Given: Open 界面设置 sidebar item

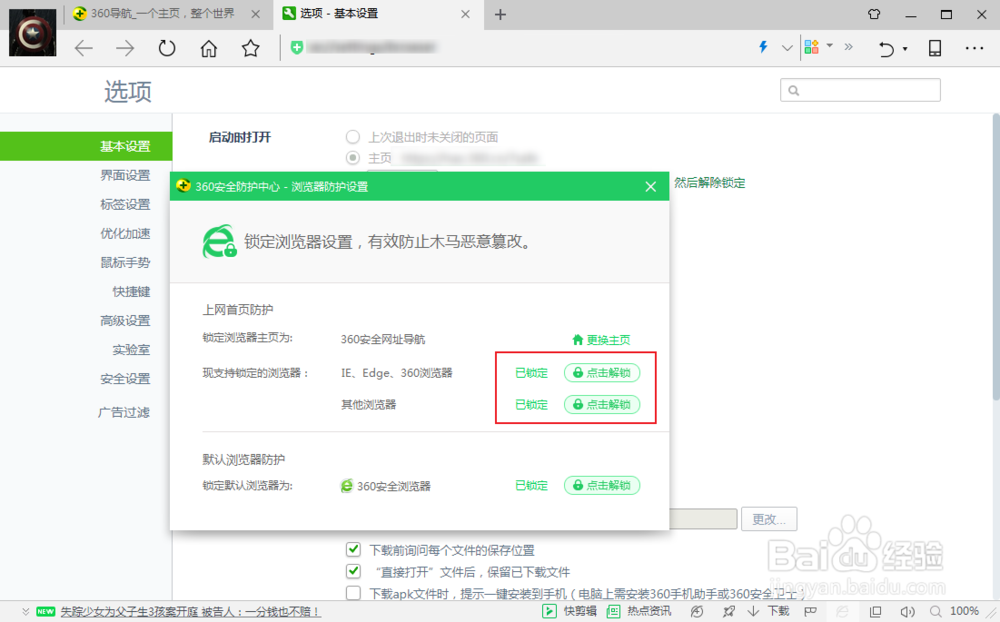Looking at the screenshot, I should coord(125,175).
